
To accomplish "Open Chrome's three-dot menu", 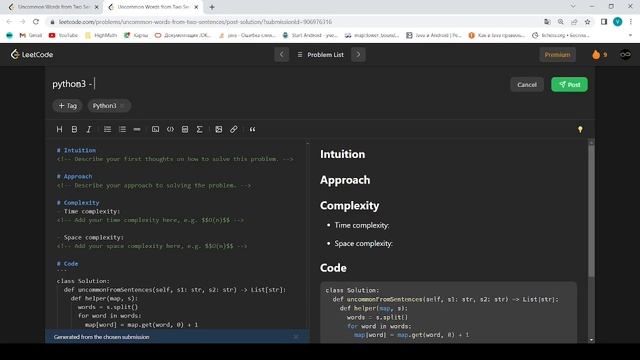I will (631, 22).
